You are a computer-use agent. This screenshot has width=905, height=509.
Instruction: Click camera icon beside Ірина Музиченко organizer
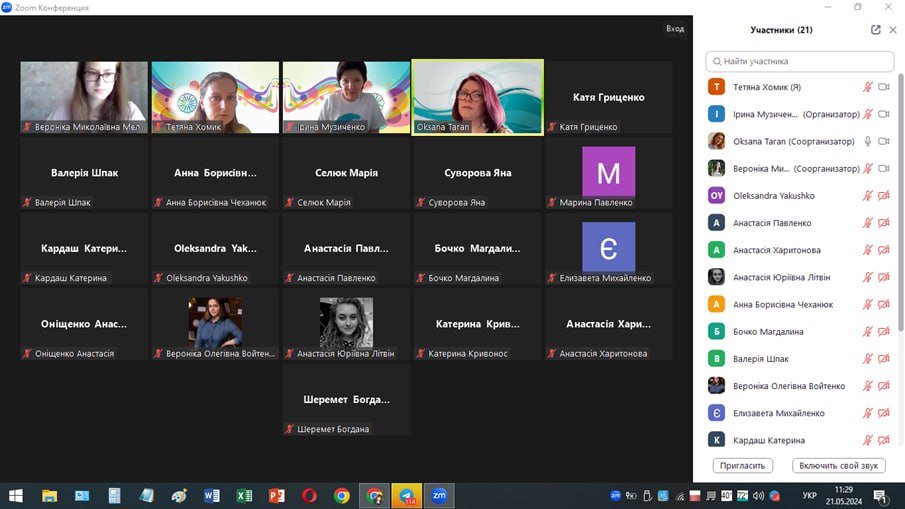[884, 115]
